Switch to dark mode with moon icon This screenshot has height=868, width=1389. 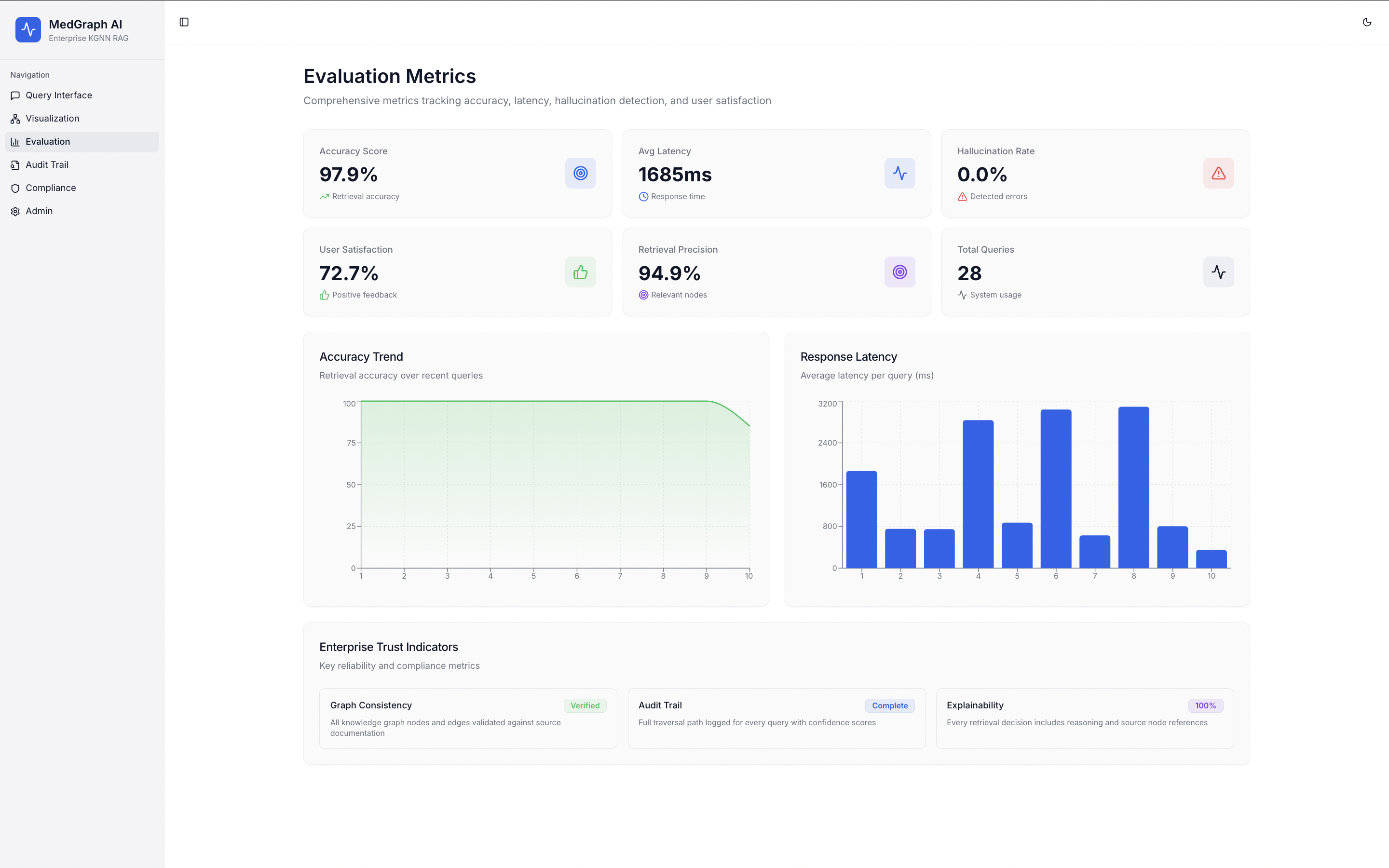[1367, 22]
